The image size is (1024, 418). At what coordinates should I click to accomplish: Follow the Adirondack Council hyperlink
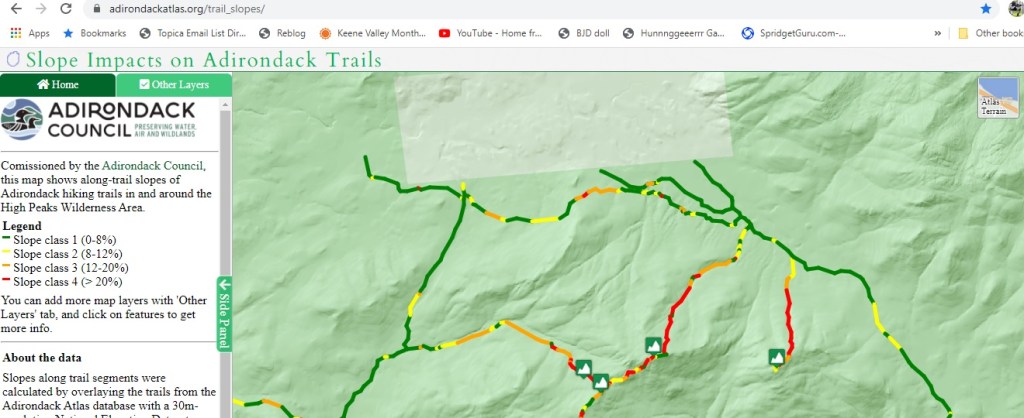(x=153, y=165)
